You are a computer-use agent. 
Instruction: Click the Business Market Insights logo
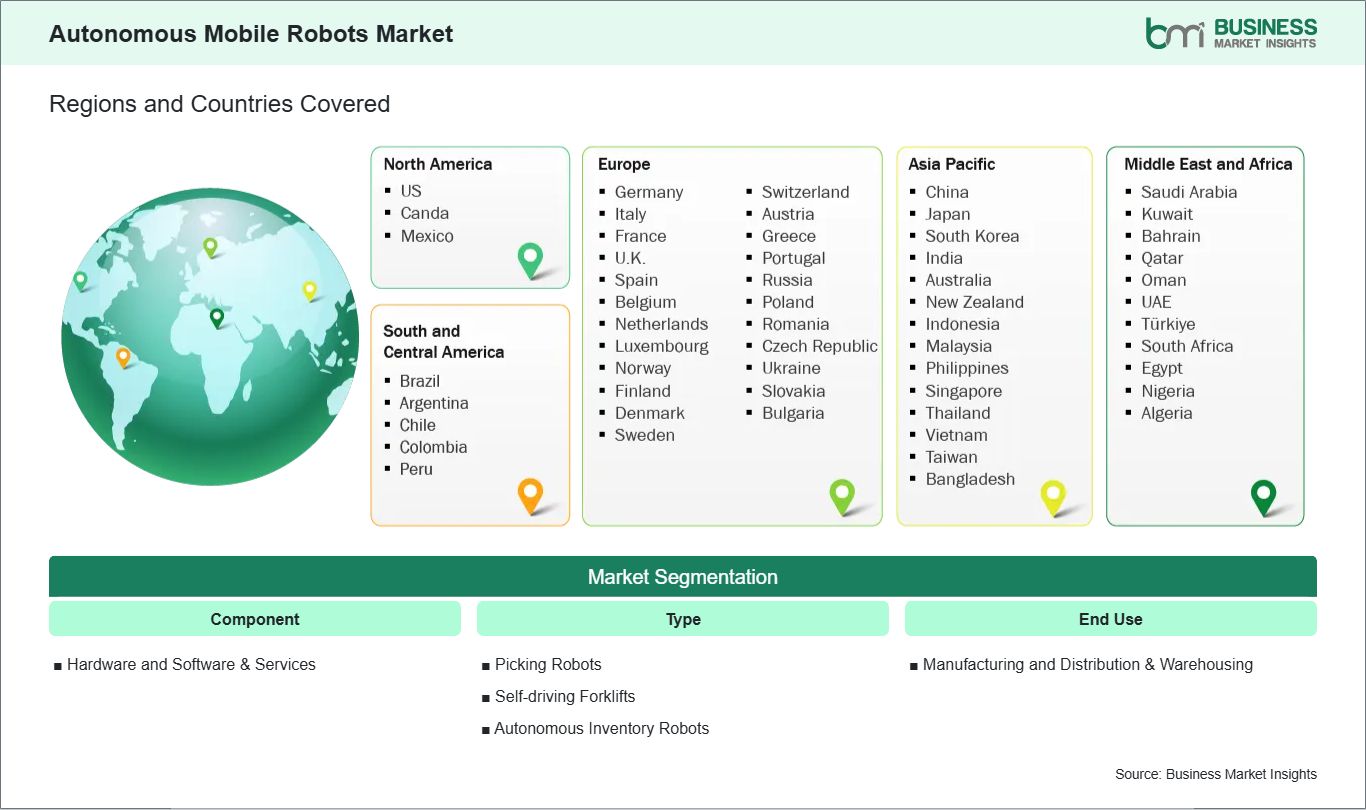tap(1231, 33)
